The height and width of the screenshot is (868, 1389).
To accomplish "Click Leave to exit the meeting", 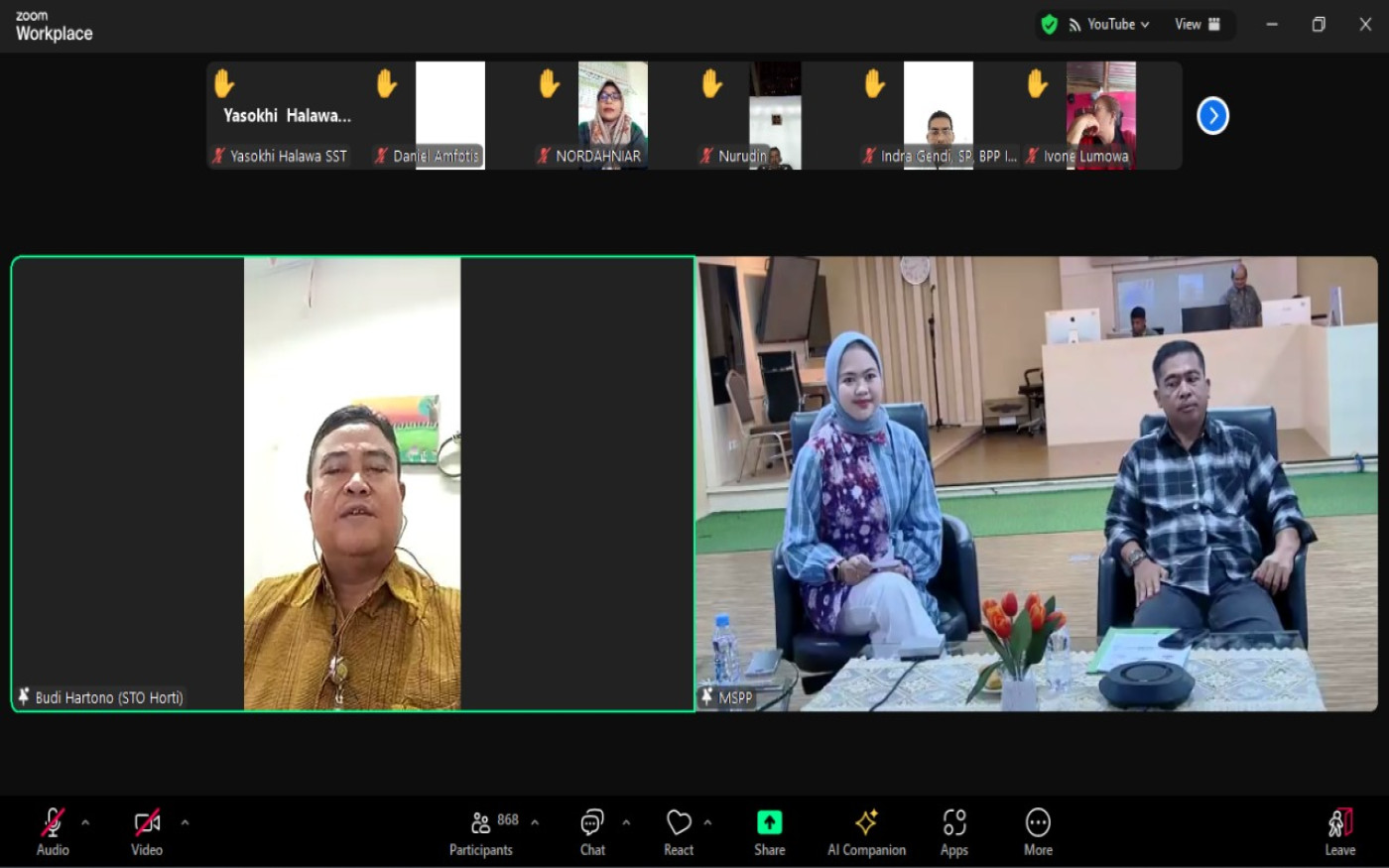I will [x=1339, y=830].
